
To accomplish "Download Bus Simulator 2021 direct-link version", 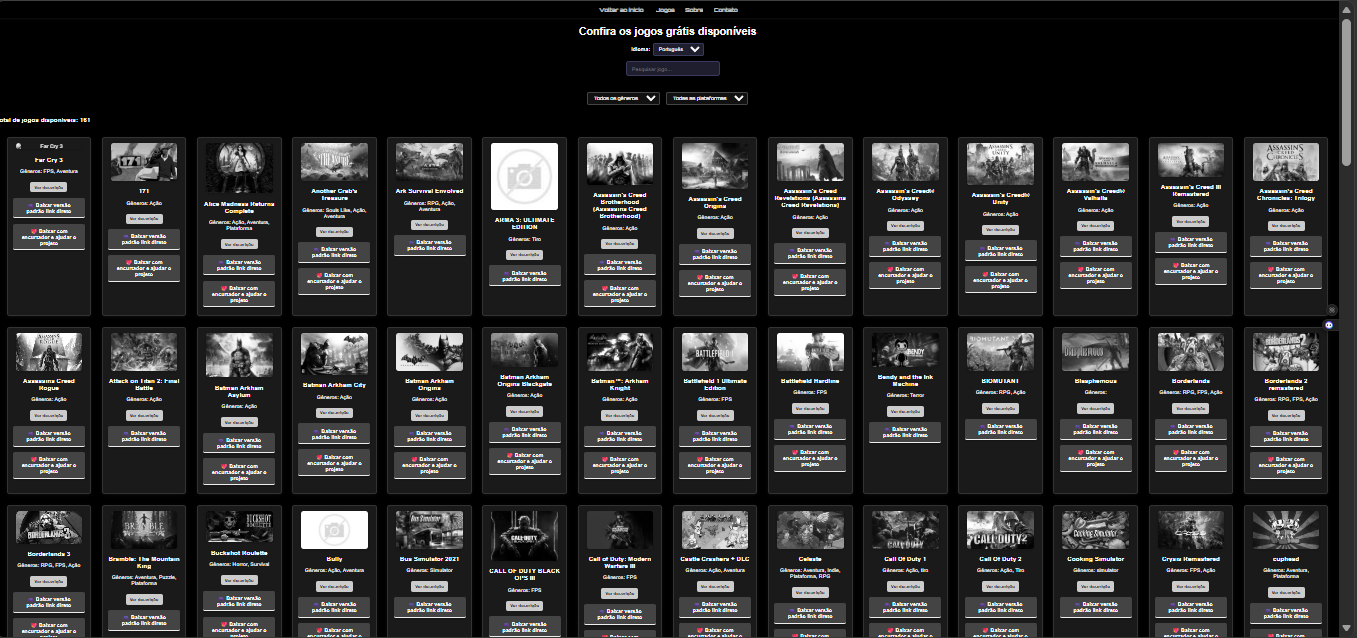I will tap(430, 609).
